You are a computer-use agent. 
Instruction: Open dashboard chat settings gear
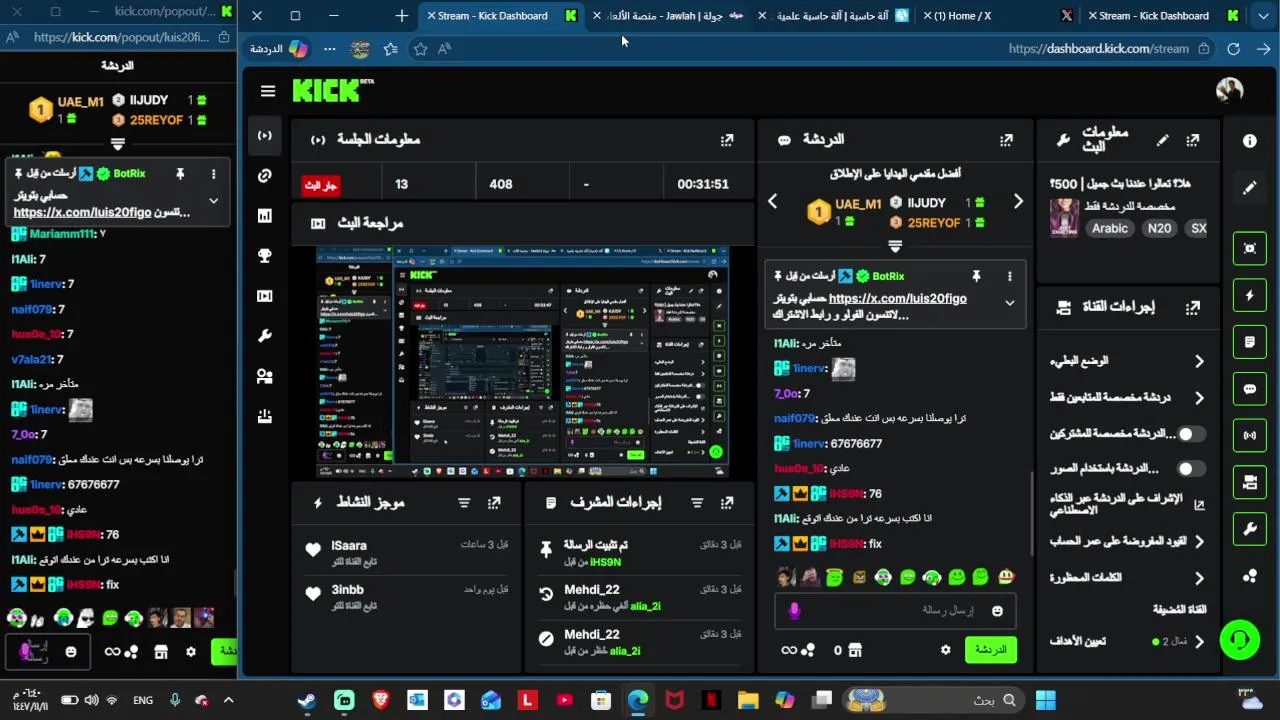click(945, 650)
